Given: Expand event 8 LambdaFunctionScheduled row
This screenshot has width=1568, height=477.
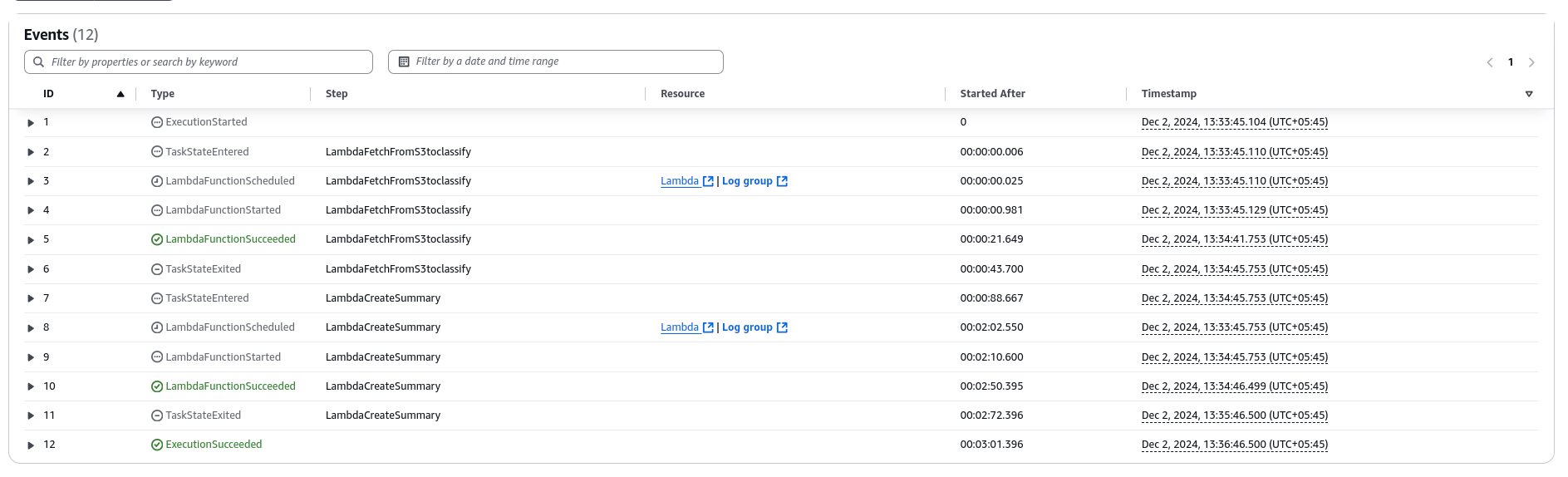Looking at the screenshot, I should click(31, 328).
